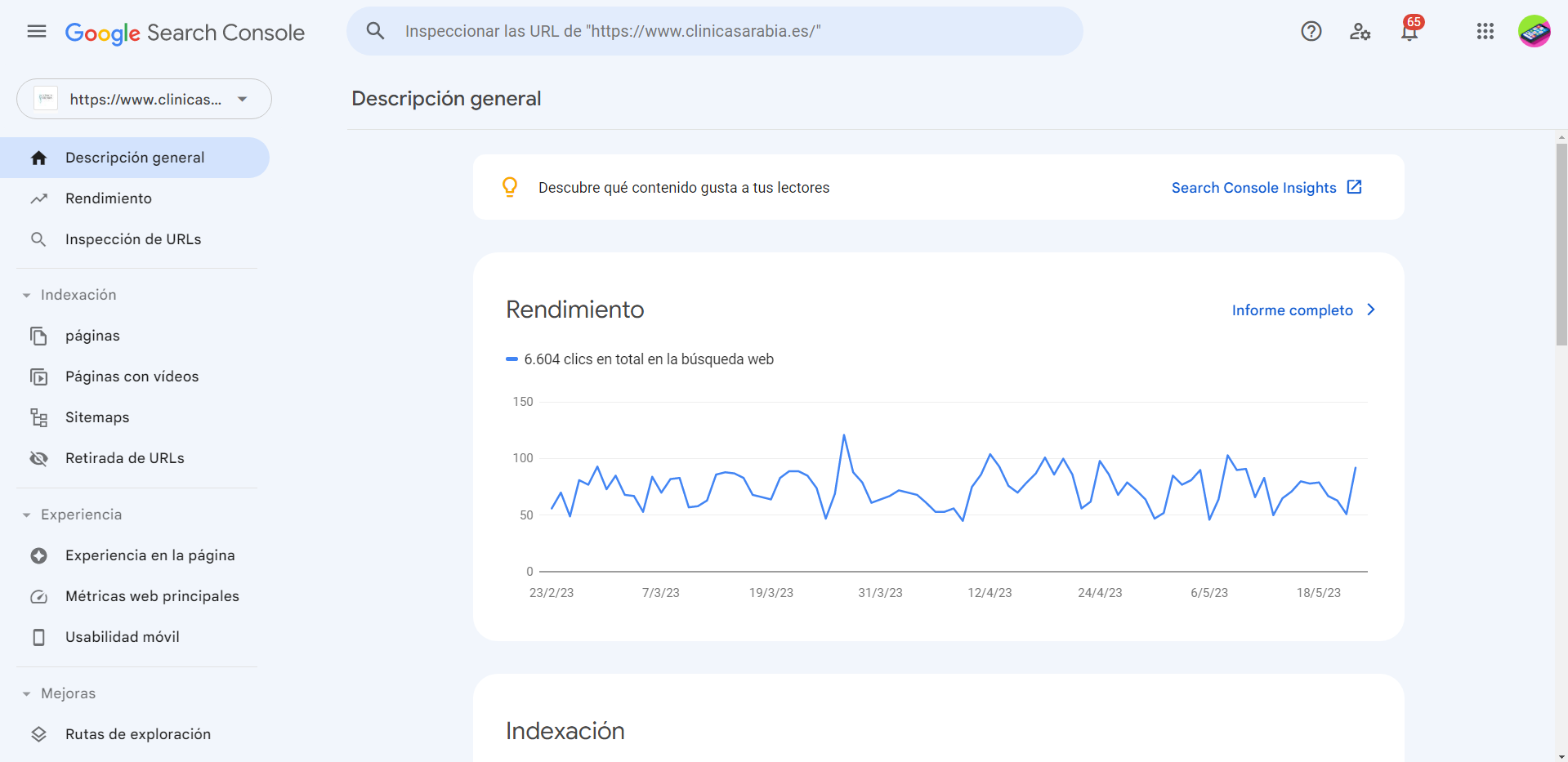Click the Descubre qué contenido gusta text

pyautogui.click(x=684, y=188)
